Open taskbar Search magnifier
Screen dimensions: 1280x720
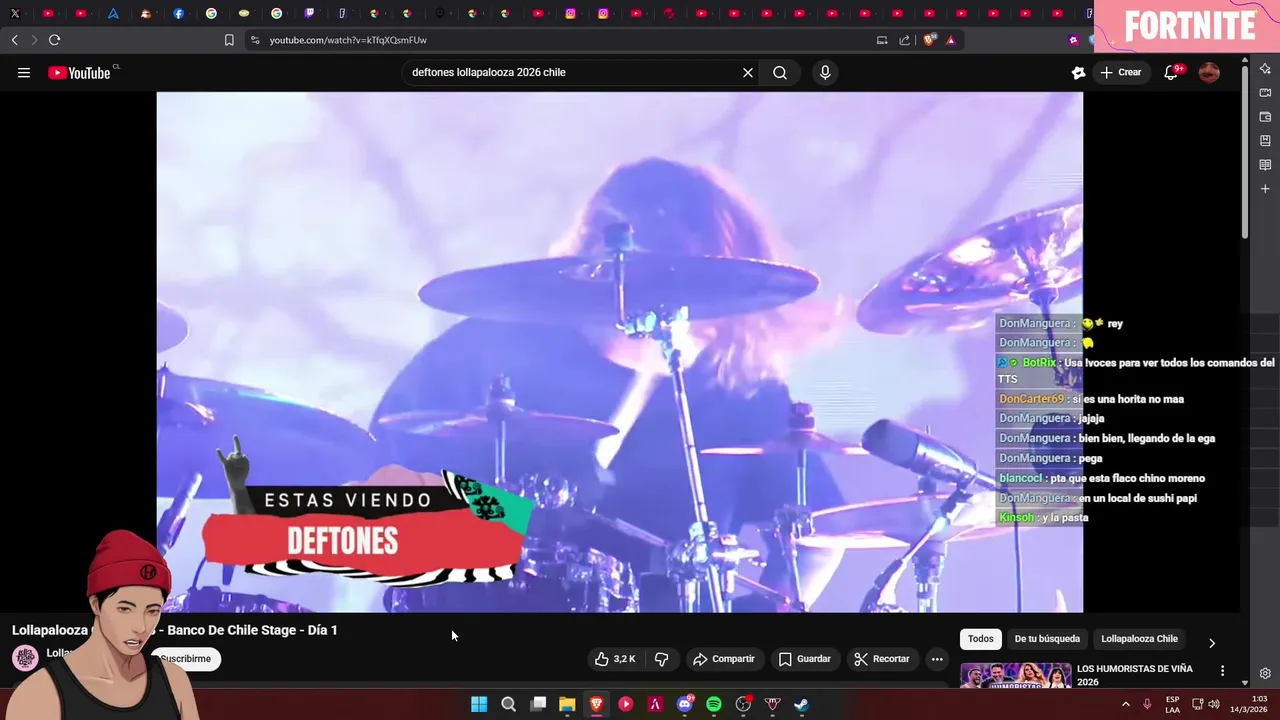point(508,704)
